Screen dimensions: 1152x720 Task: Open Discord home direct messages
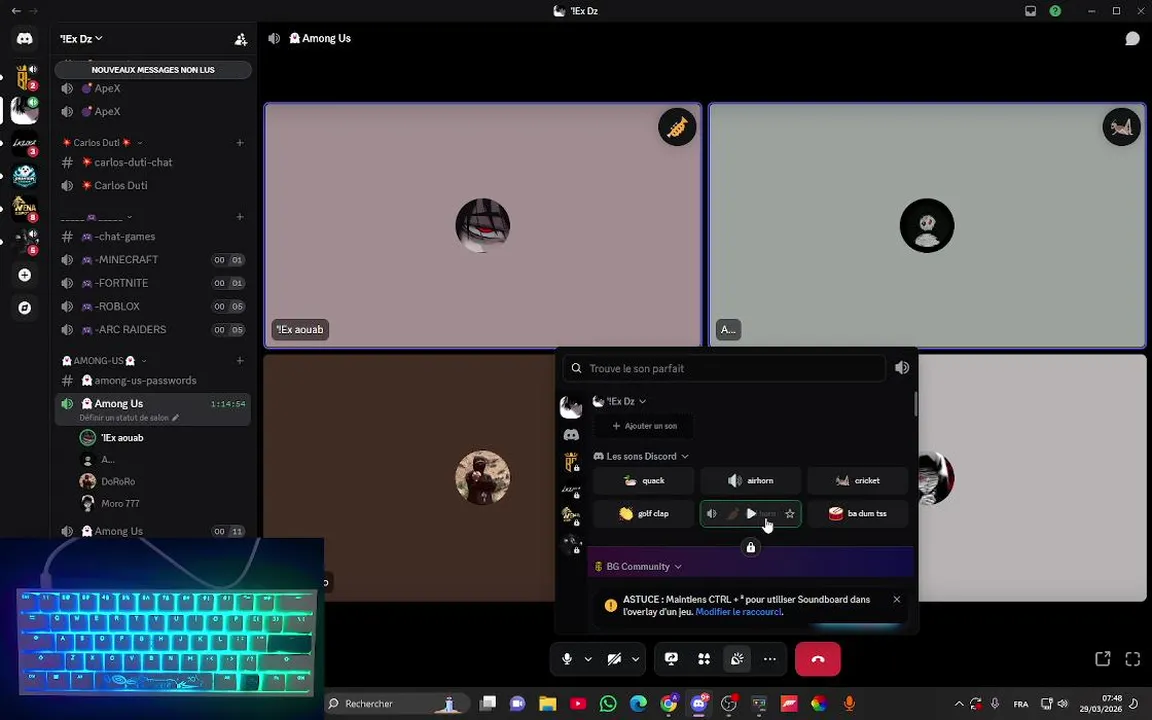point(24,38)
